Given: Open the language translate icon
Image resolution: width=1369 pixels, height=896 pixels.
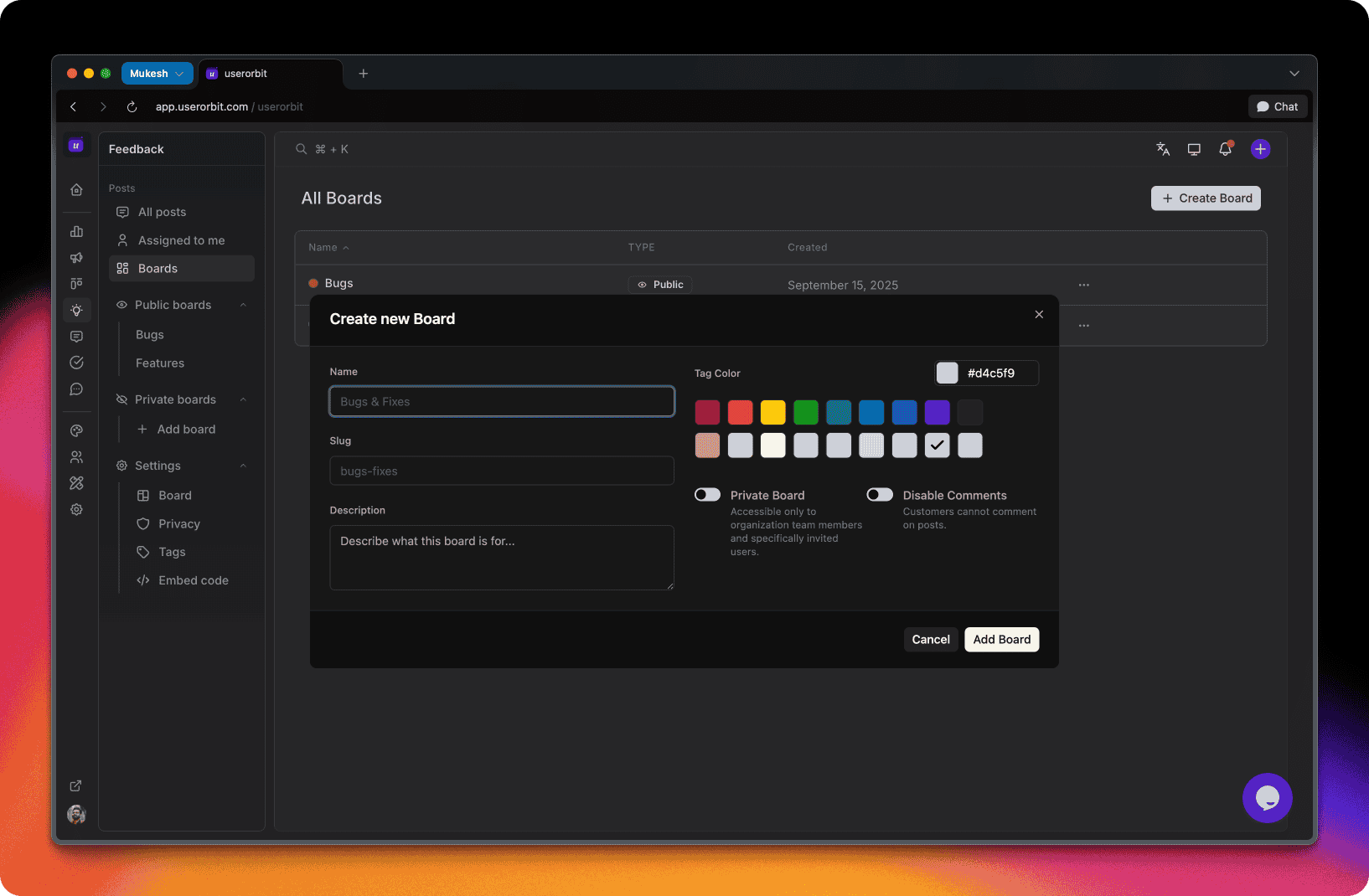Looking at the screenshot, I should pyautogui.click(x=1163, y=149).
